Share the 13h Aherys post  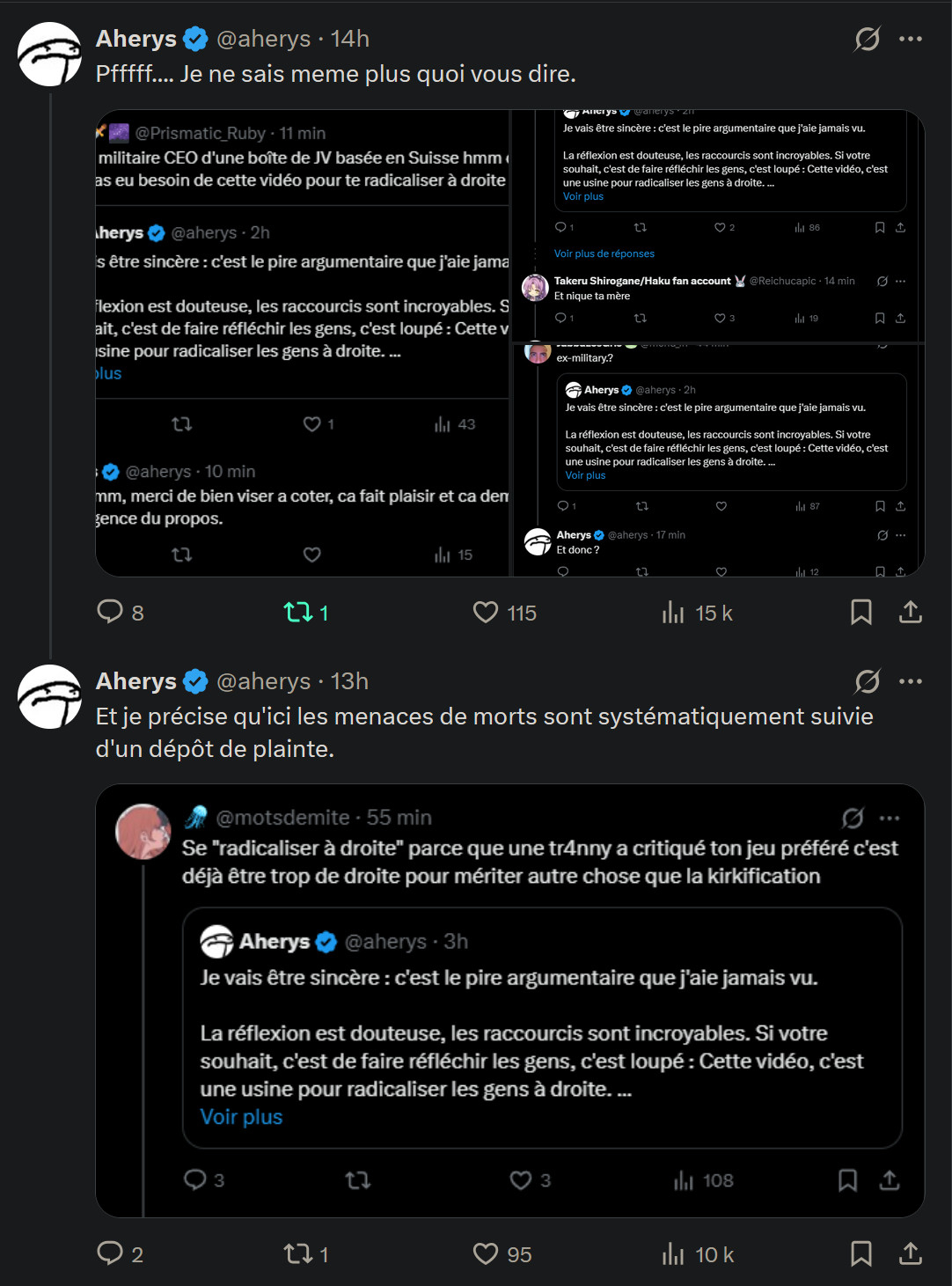point(911,1253)
